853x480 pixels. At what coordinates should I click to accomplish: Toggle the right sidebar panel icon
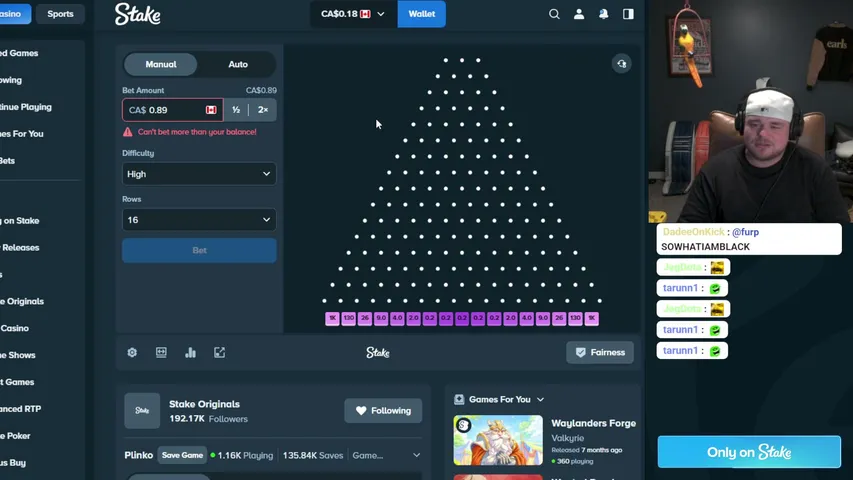tap(628, 14)
